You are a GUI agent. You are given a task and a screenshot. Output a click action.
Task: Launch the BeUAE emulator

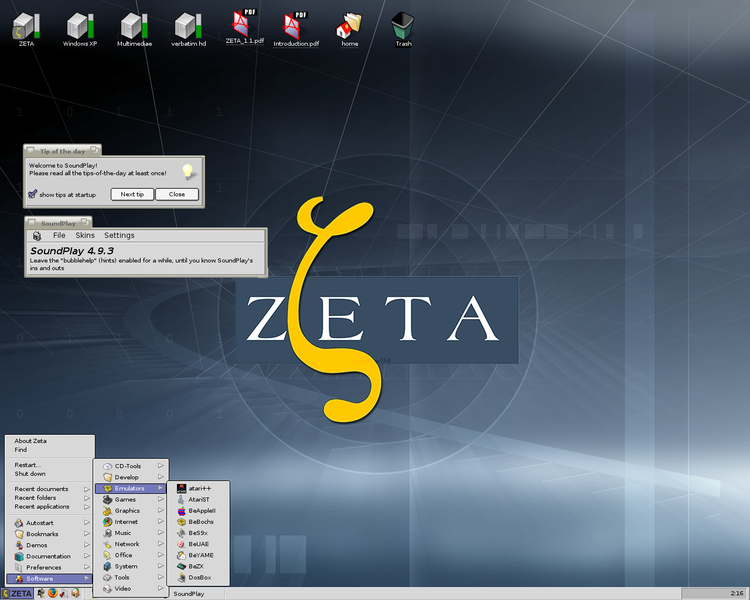coord(198,544)
